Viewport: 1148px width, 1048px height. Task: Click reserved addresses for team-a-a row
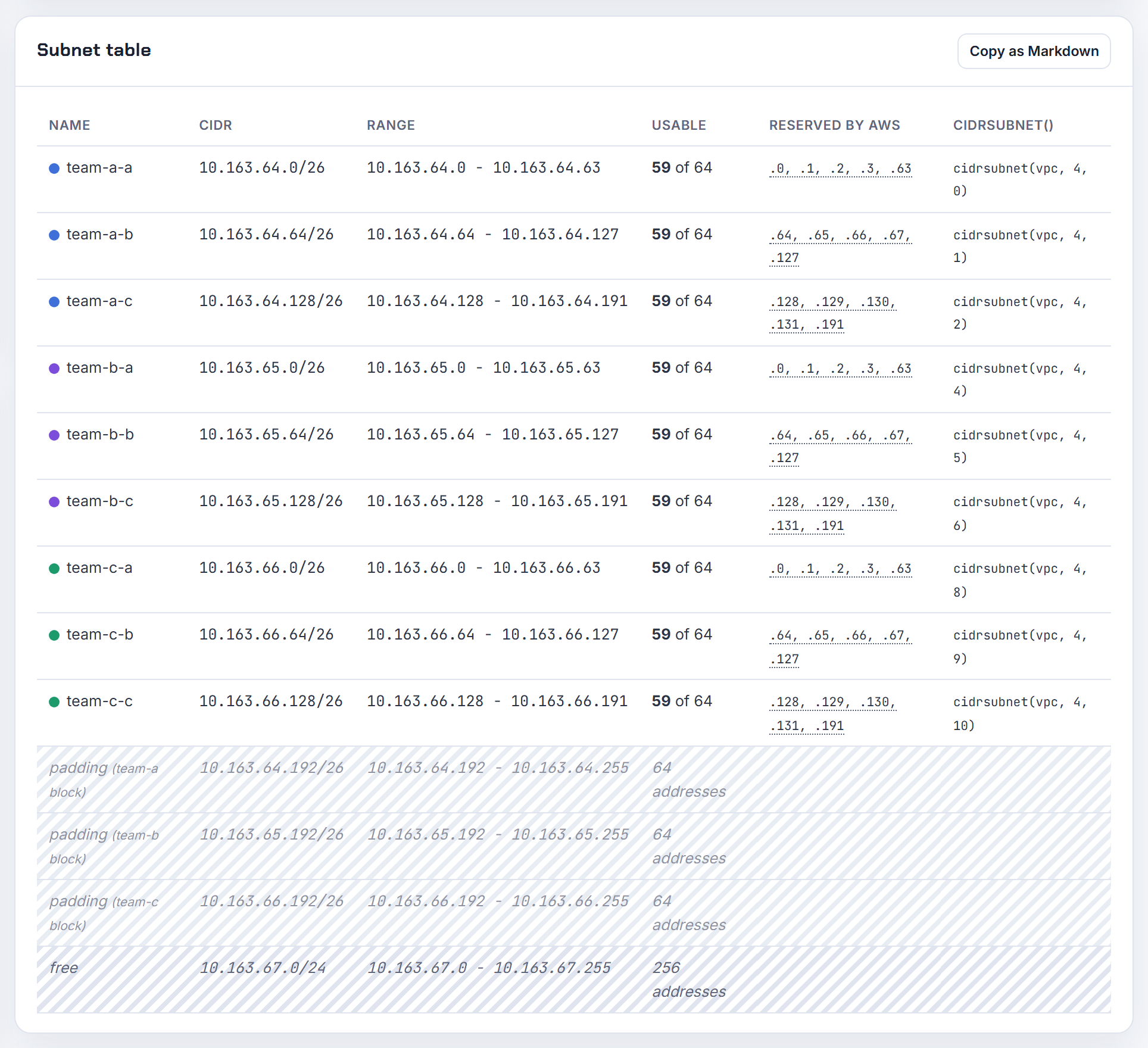point(841,169)
